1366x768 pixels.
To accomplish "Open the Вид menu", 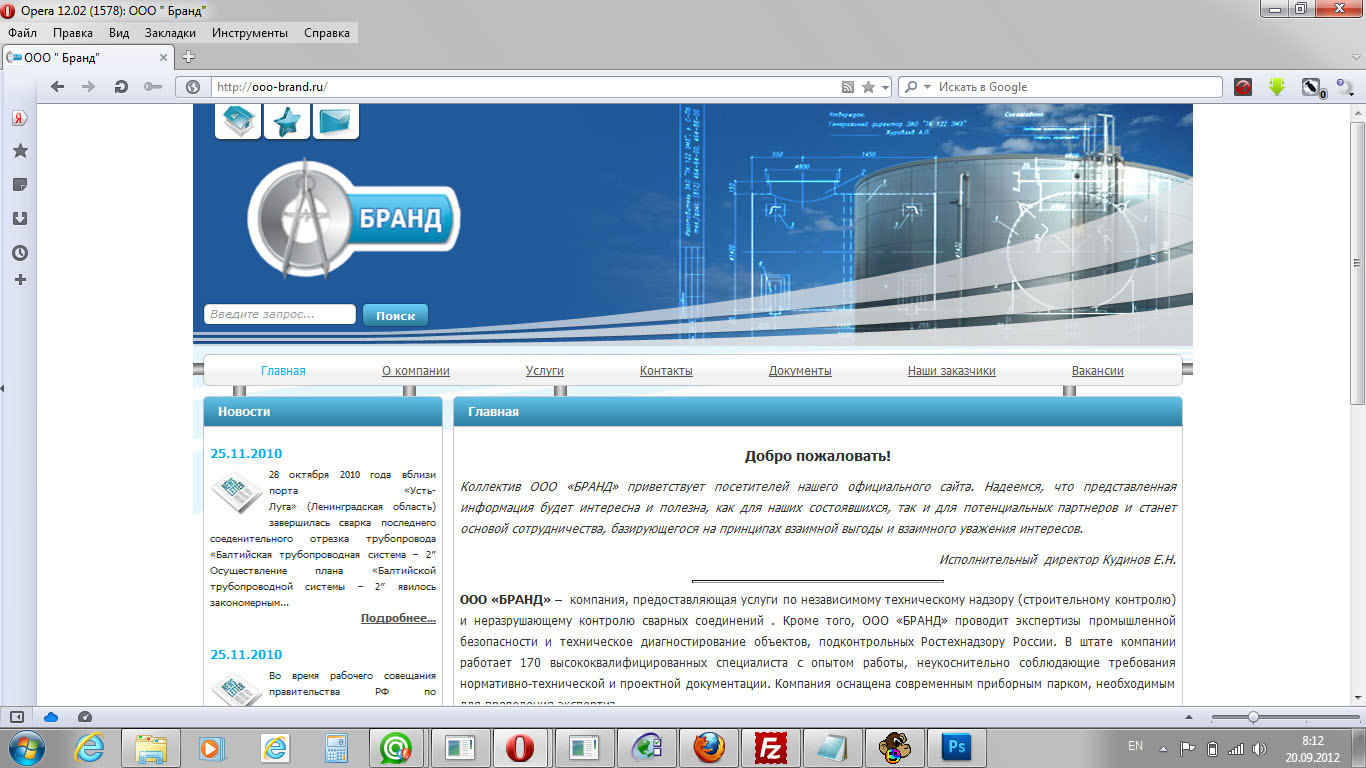I will (x=119, y=33).
